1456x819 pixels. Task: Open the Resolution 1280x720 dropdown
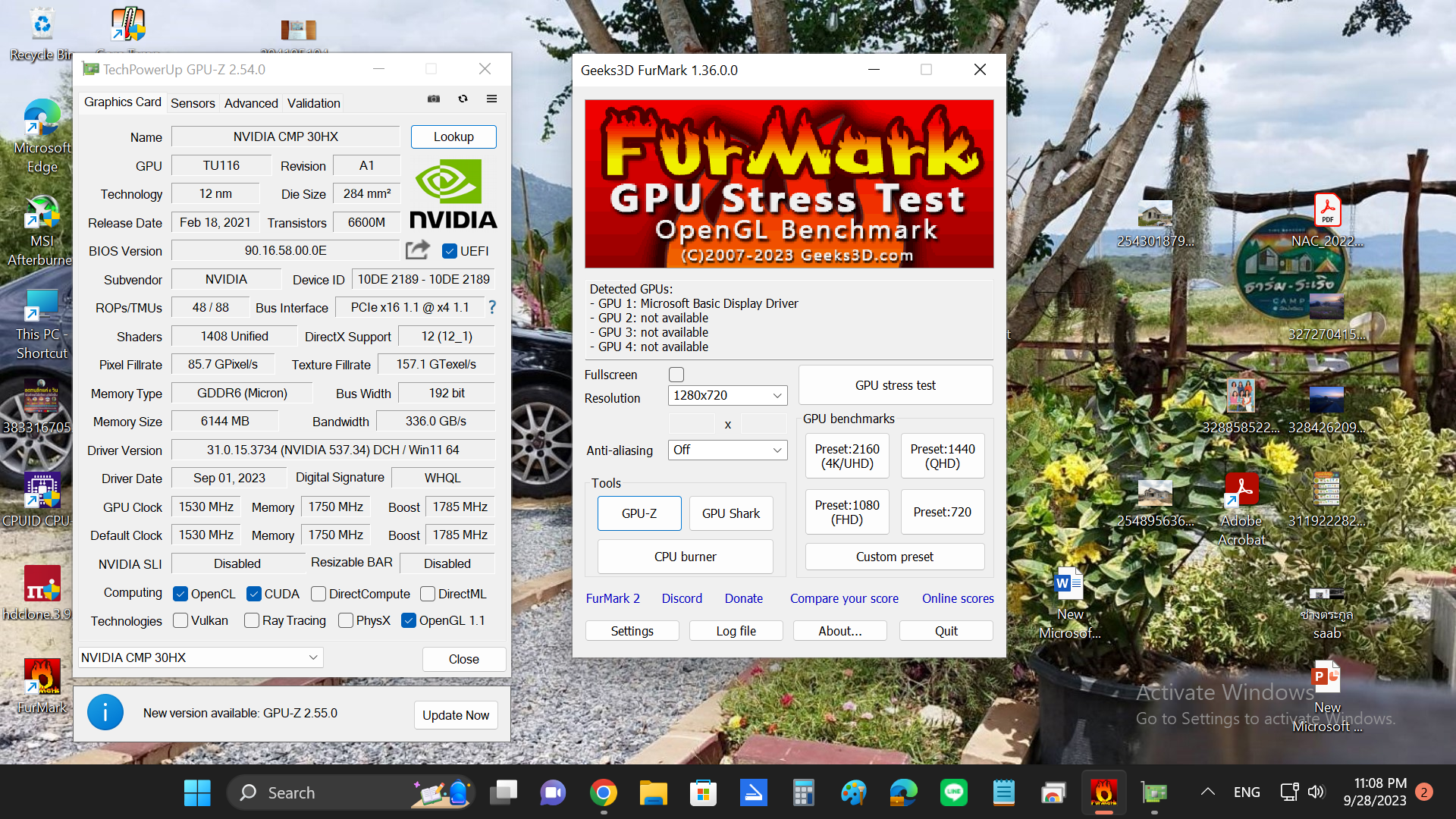point(727,395)
